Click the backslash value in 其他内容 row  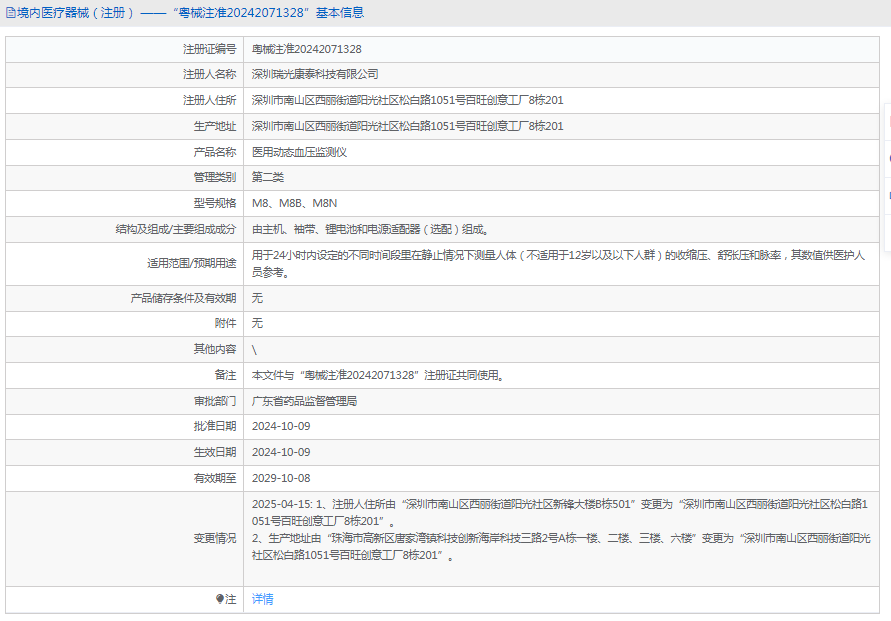[254, 350]
